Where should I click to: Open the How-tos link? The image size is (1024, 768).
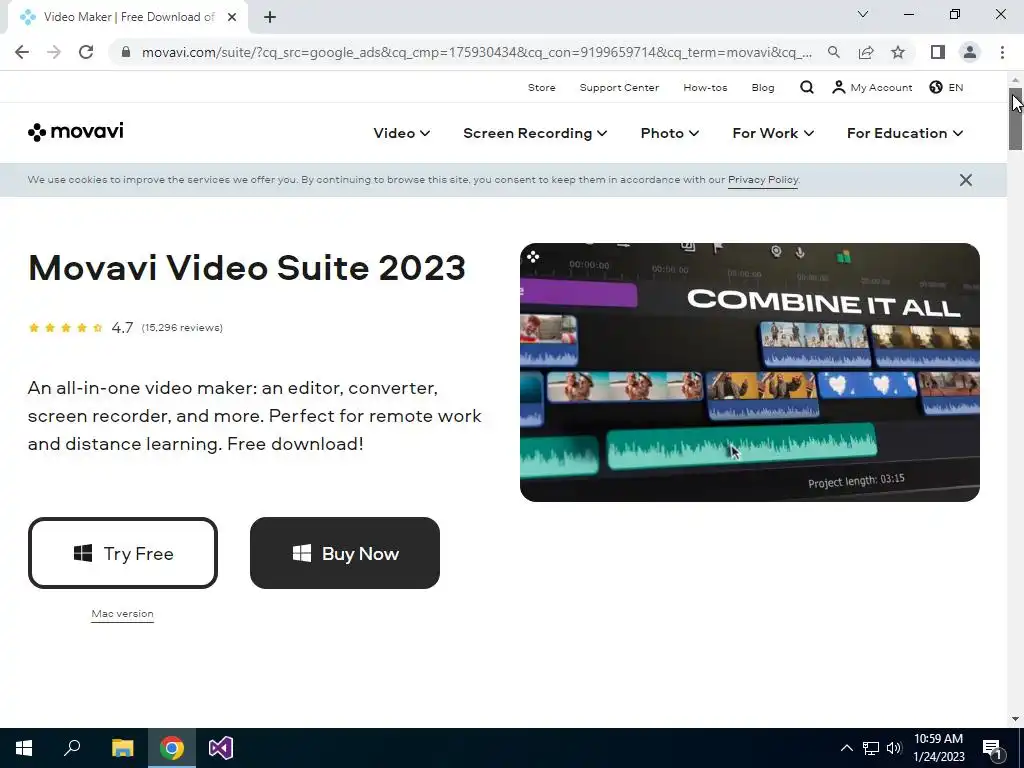(705, 88)
